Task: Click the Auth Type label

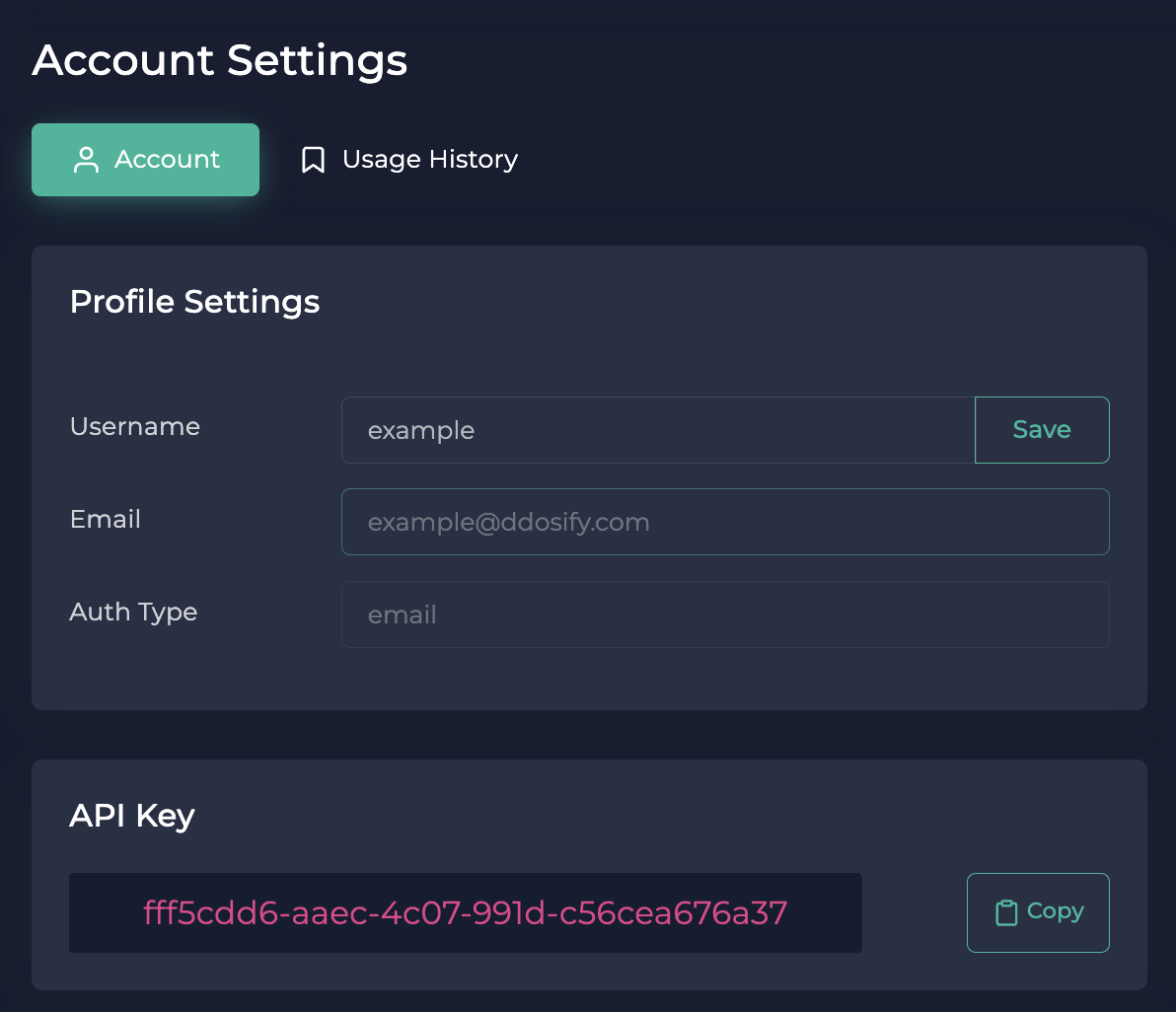Action: [133, 613]
